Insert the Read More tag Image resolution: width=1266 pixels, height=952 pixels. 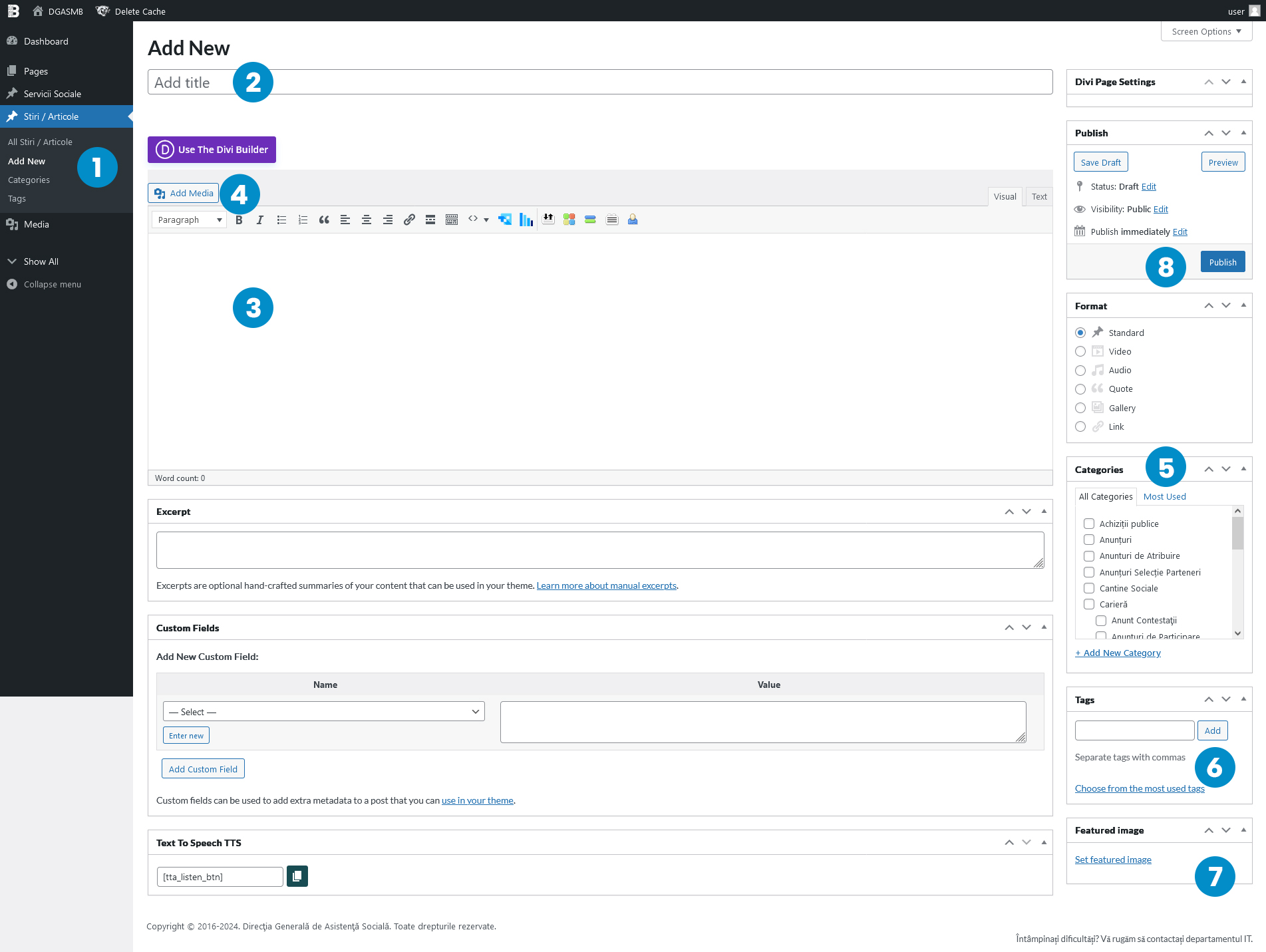(x=430, y=220)
